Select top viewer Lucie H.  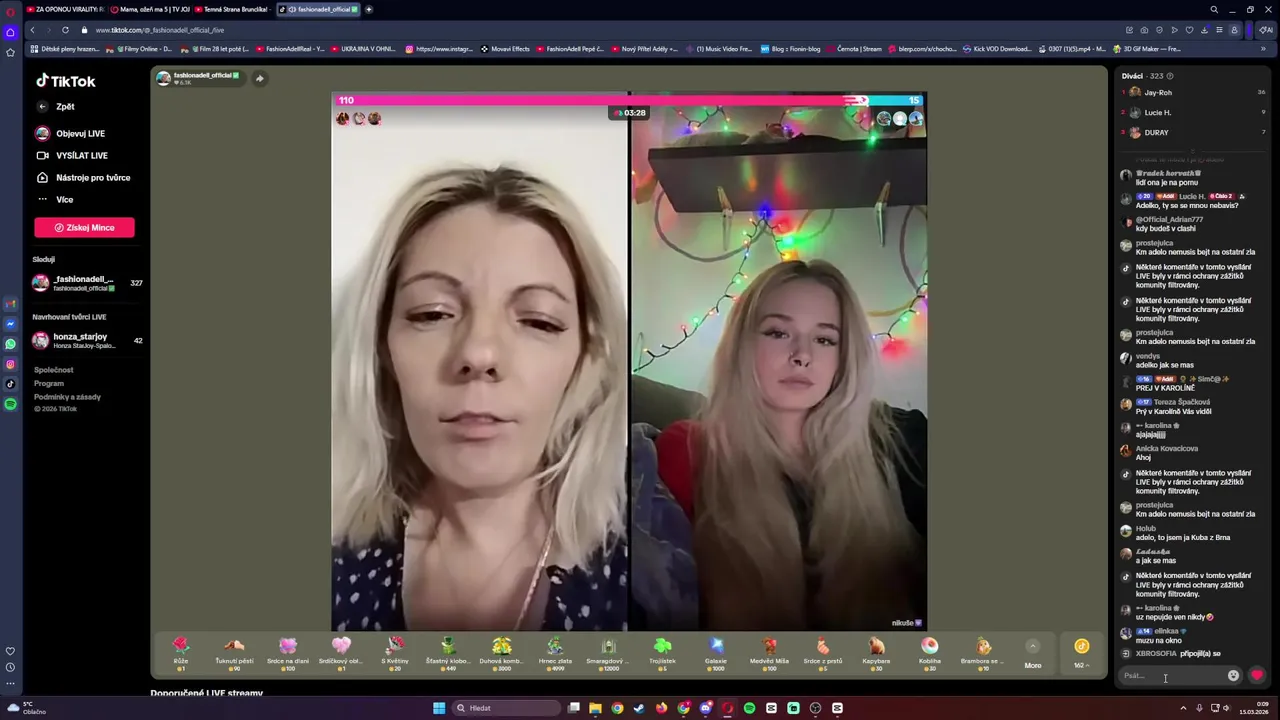pyautogui.click(x=1194, y=112)
